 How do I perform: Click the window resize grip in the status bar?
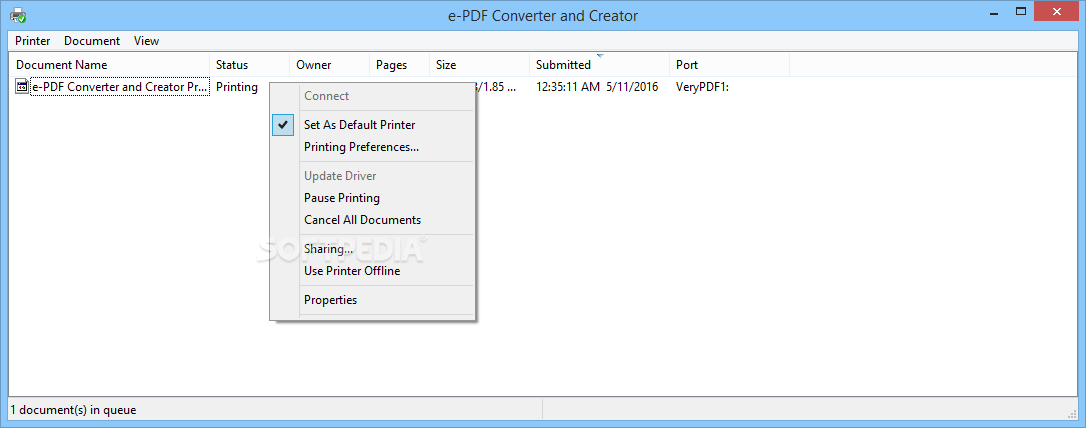pyautogui.click(x=1071, y=413)
